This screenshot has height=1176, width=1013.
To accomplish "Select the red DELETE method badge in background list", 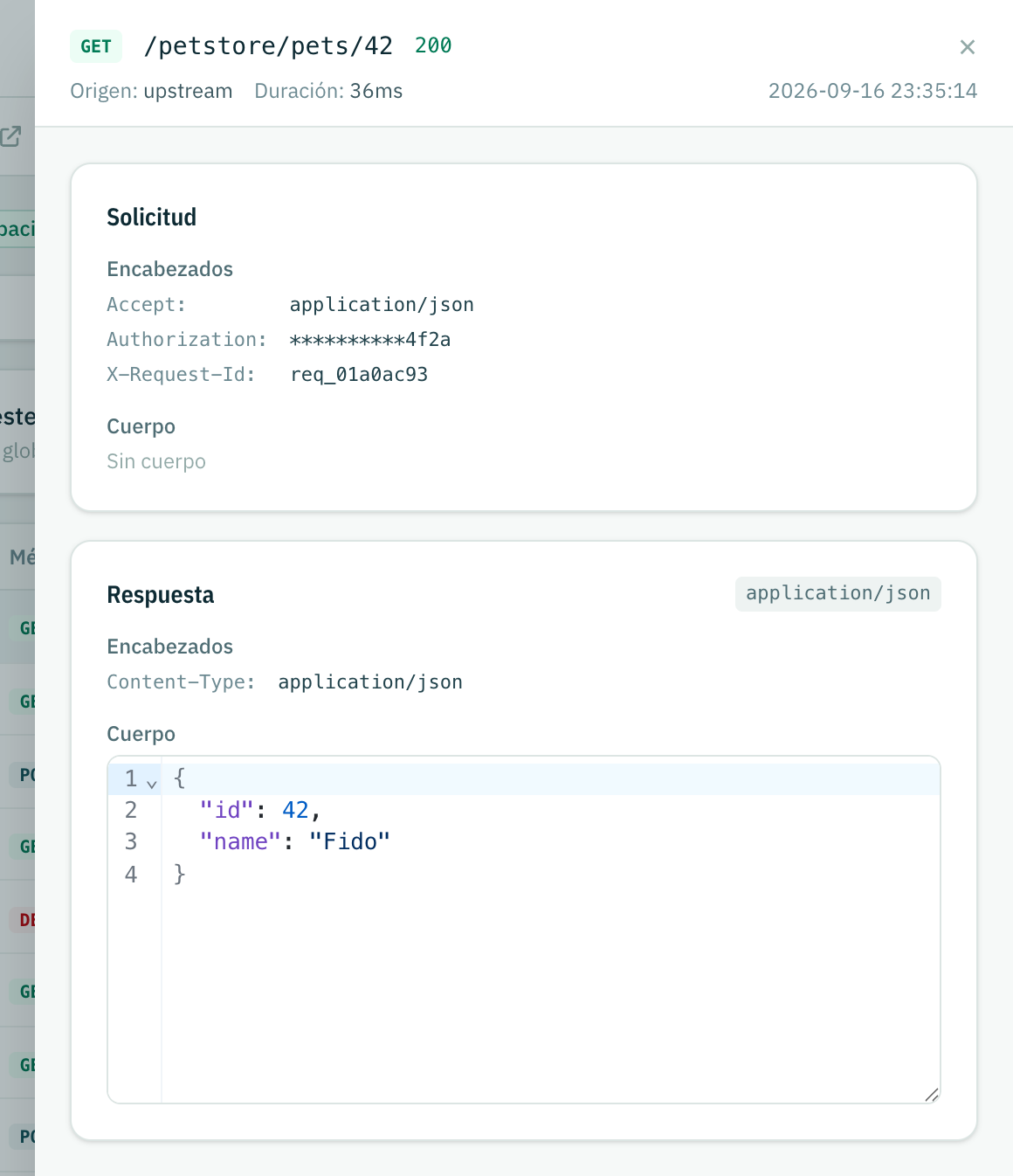I will click(24, 919).
